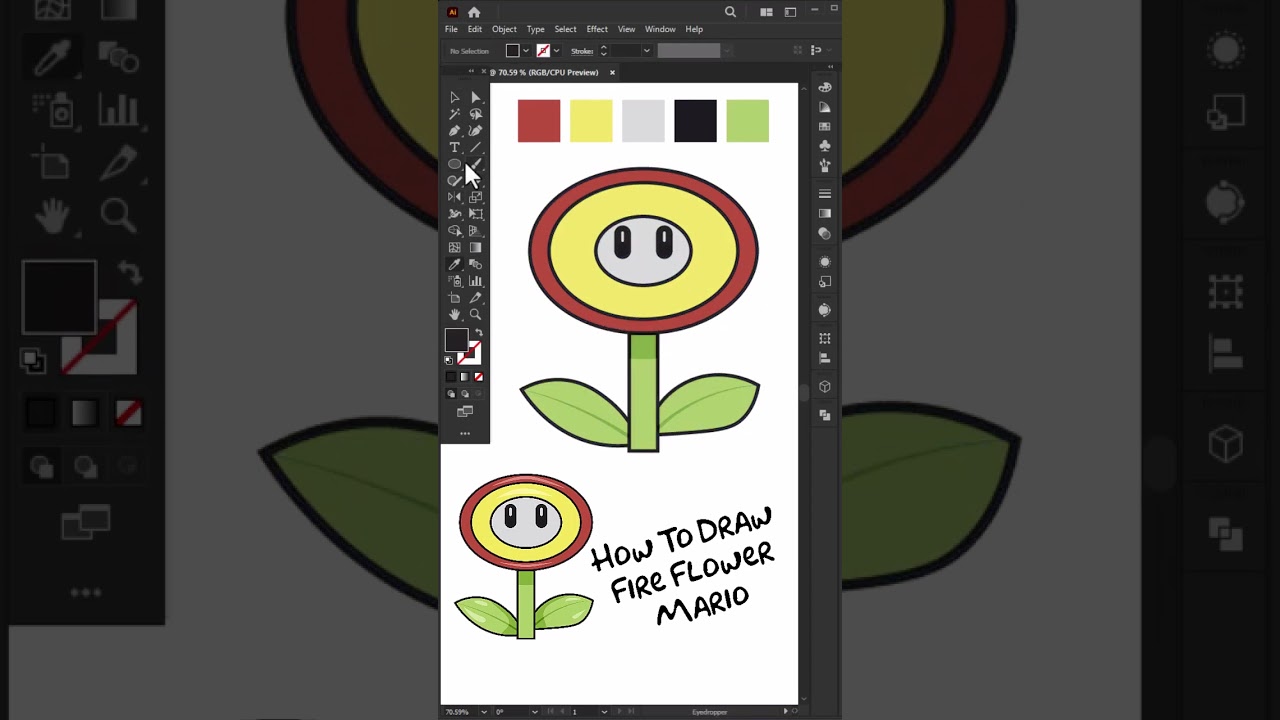Activate the Line Segment tool
The width and height of the screenshot is (1280, 720).
(x=475, y=147)
